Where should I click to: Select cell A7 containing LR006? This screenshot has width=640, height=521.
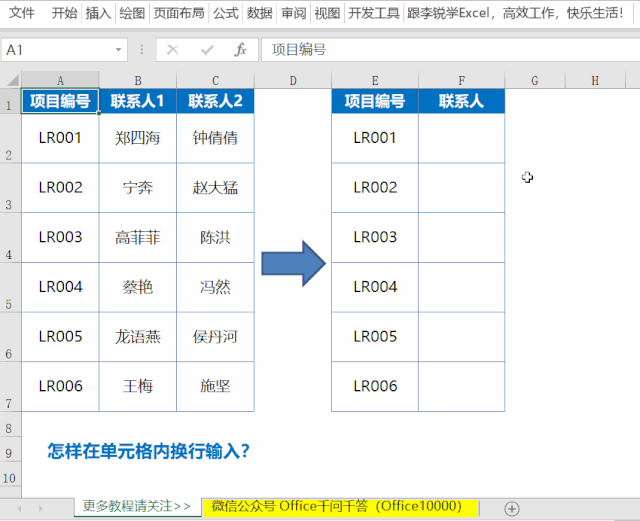(x=60, y=386)
